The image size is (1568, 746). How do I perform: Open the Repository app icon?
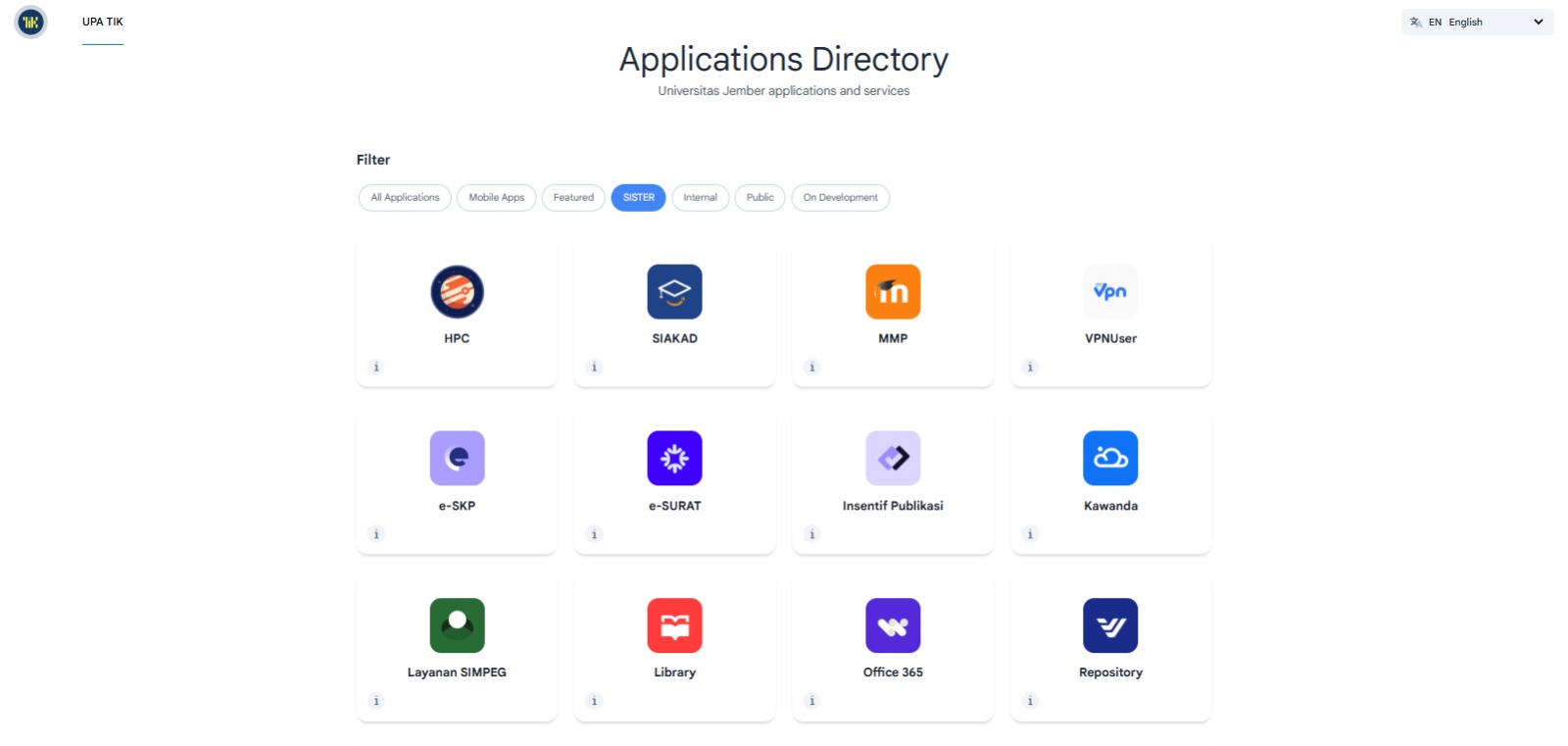1110,625
